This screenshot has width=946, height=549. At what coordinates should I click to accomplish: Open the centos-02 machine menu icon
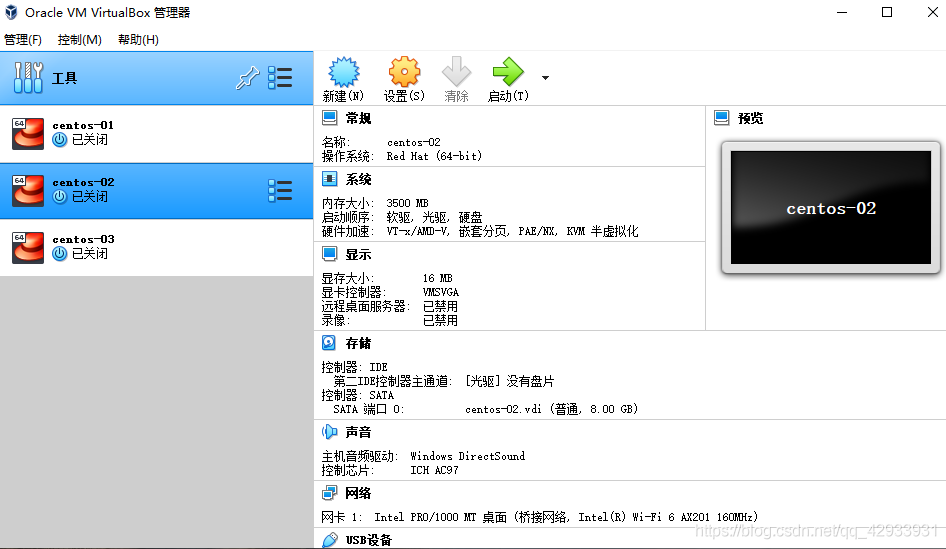[280, 191]
